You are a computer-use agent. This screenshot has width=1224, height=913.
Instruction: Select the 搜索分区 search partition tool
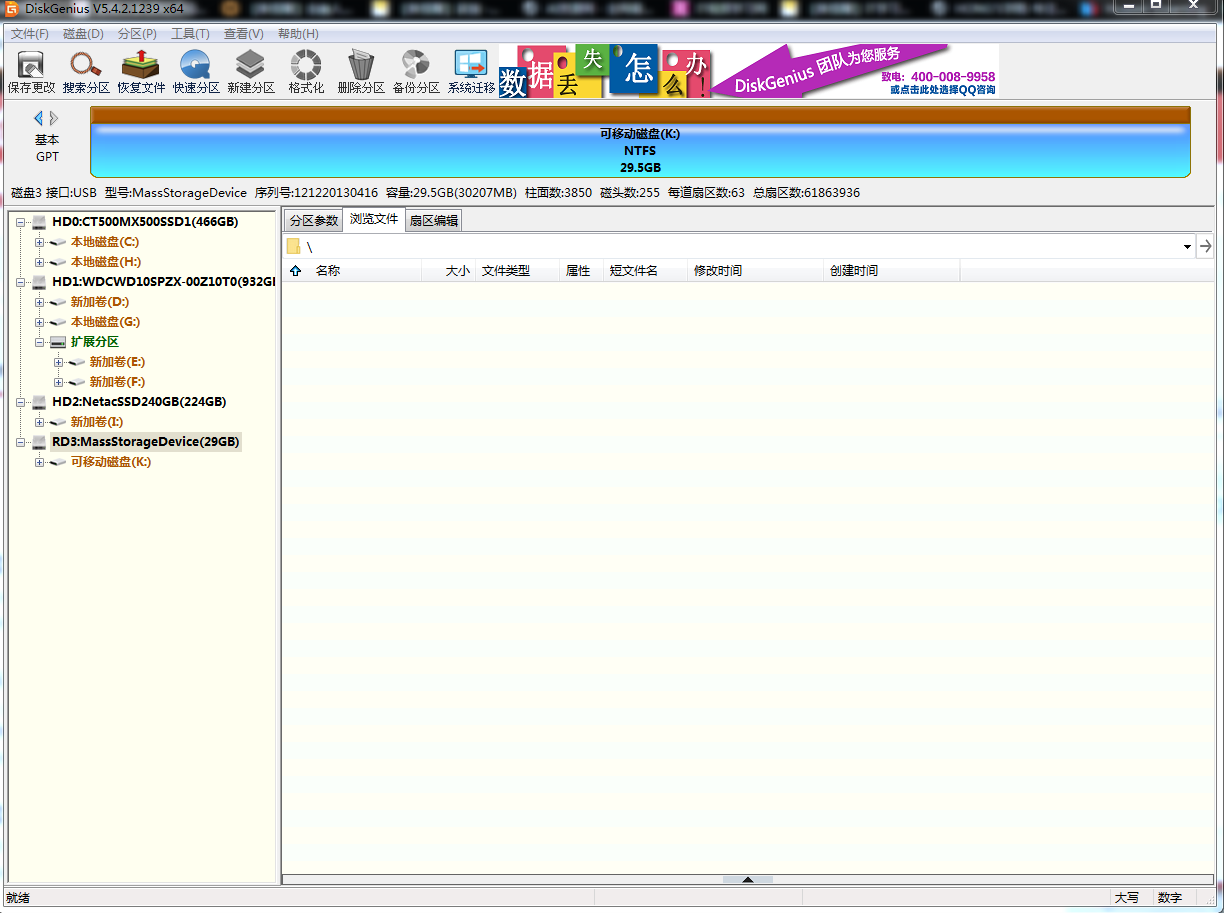coord(86,72)
